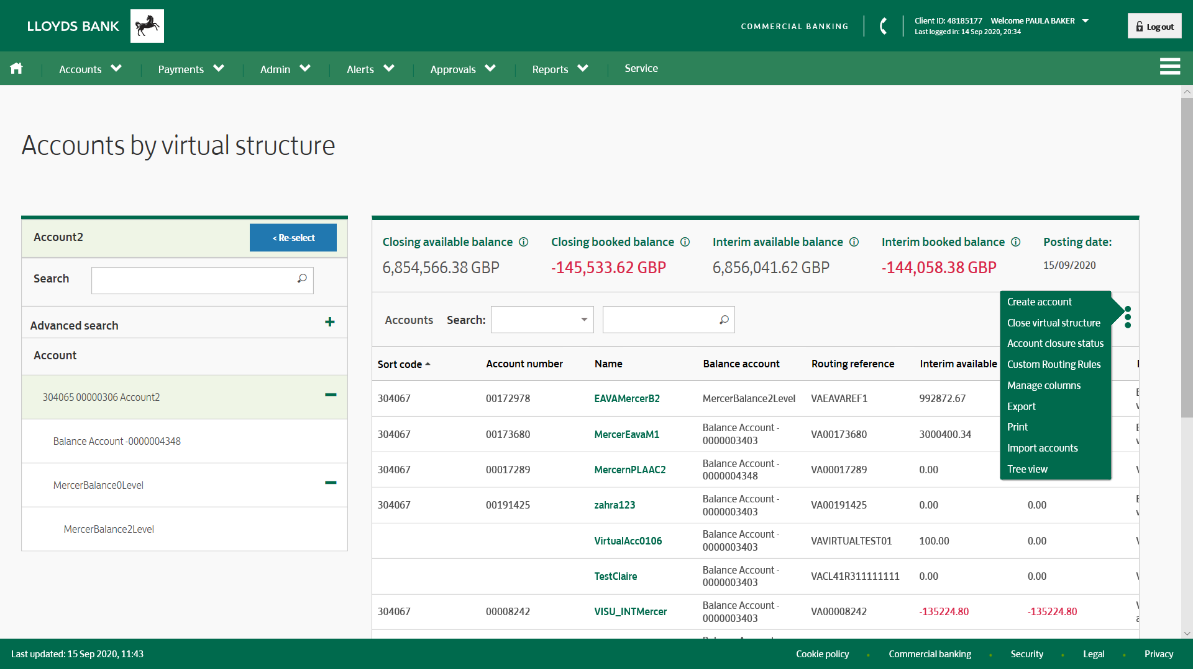Open the zahra123 account link
1193x669 pixels.
point(614,505)
